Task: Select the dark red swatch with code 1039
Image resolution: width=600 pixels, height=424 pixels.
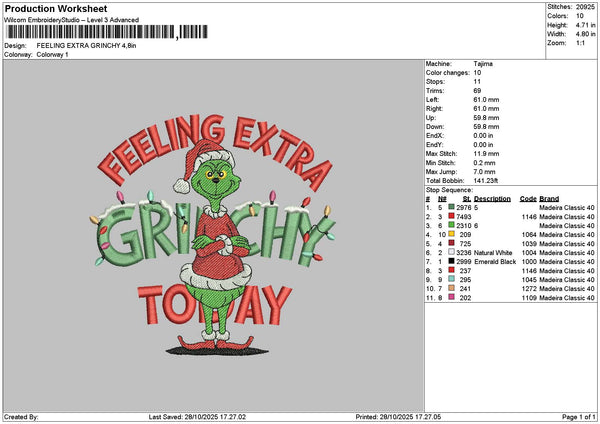Action: point(452,243)
